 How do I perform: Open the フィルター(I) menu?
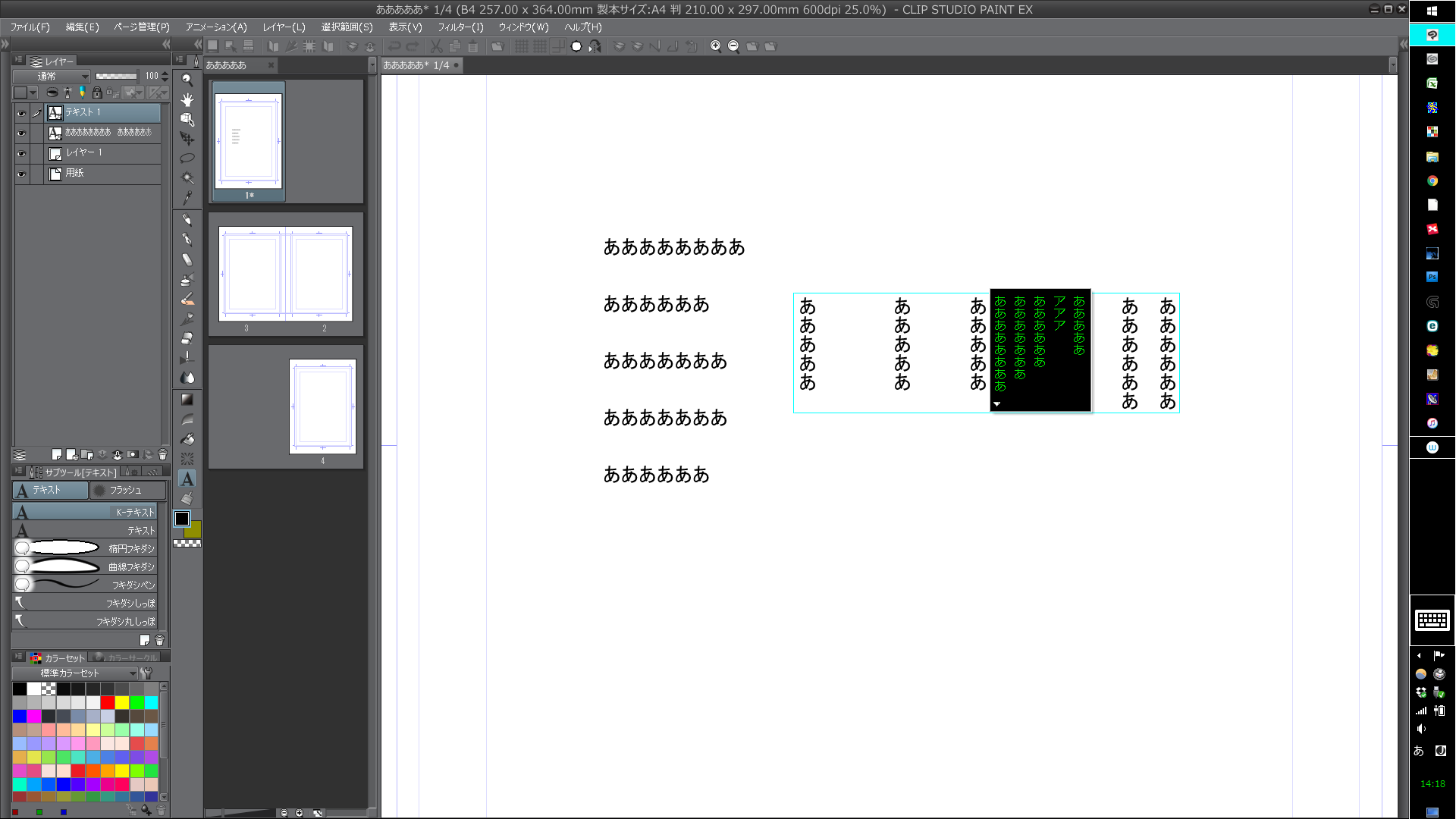[460, 27]
